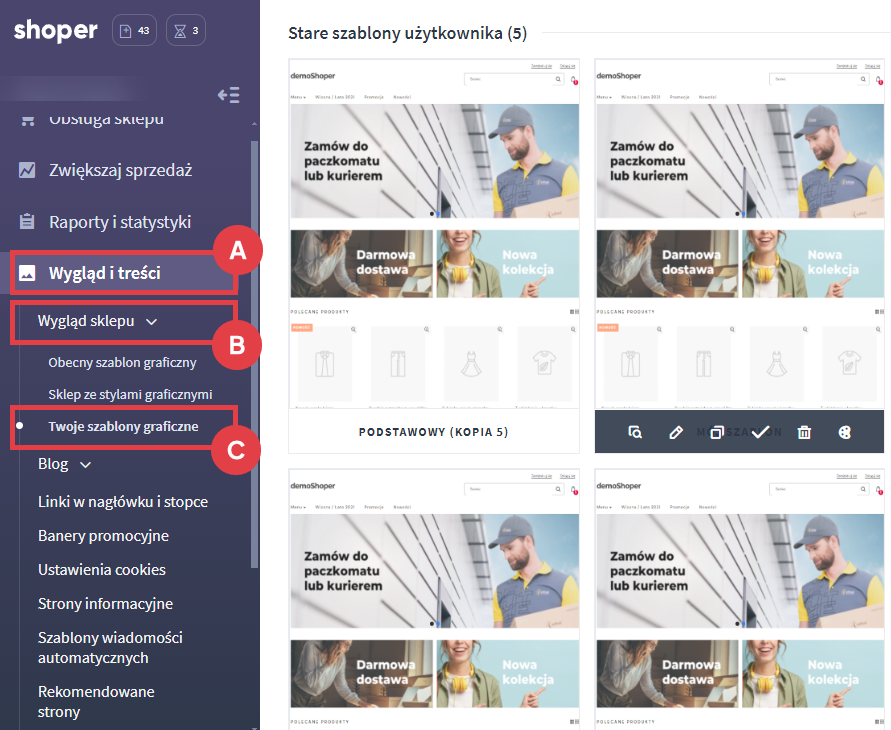891x730 pixels.
Task: Open the hourglass badge showing 3
Action: tap(186, 31)
